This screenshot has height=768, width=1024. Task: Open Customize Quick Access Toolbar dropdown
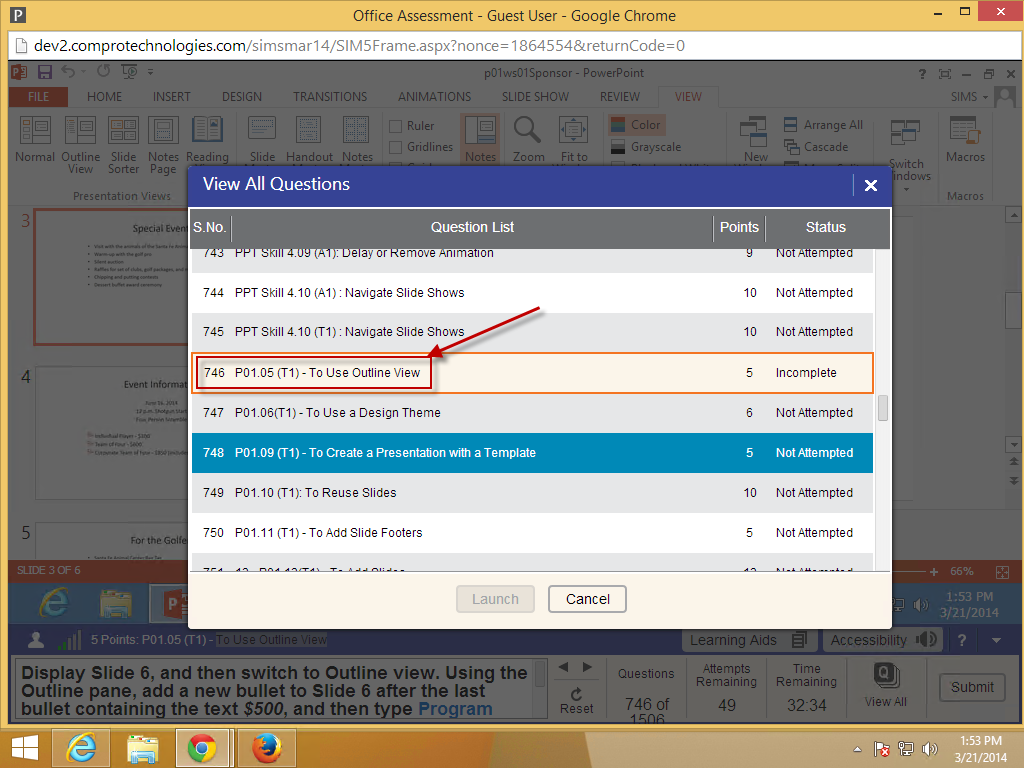150,72
